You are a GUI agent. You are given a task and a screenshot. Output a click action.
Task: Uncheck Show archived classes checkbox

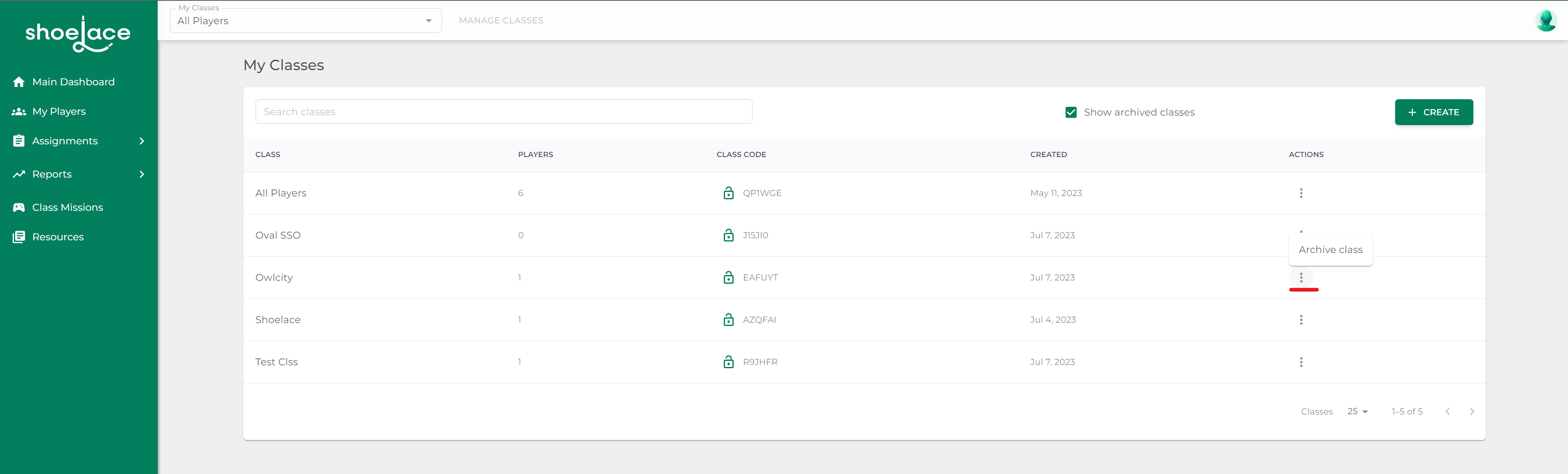(1071, 112)
